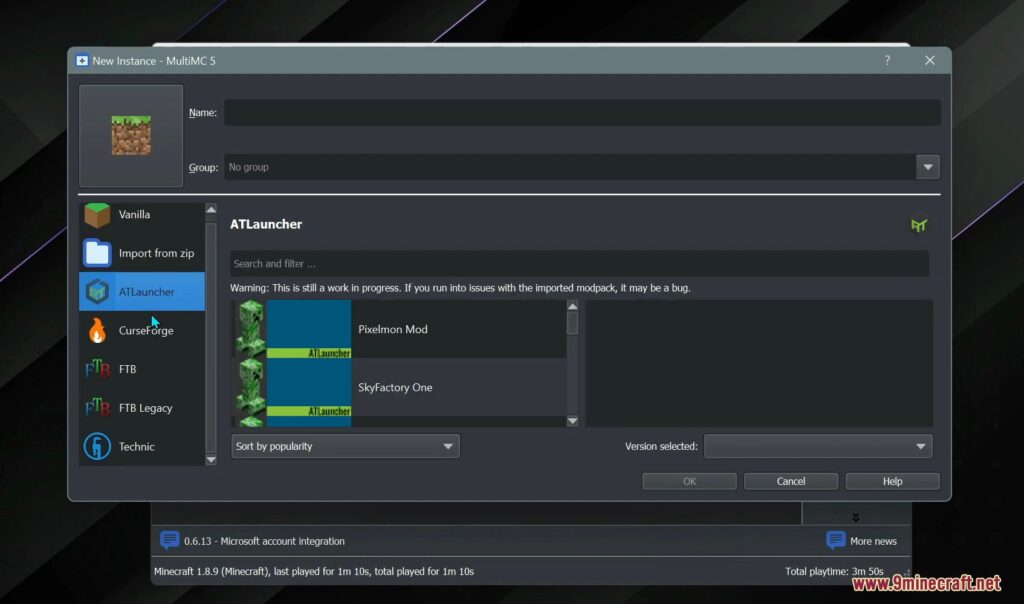1024x604 pixels.
Task: Click sidebar scrollbar up arrow
Action: tap(211, 209)
